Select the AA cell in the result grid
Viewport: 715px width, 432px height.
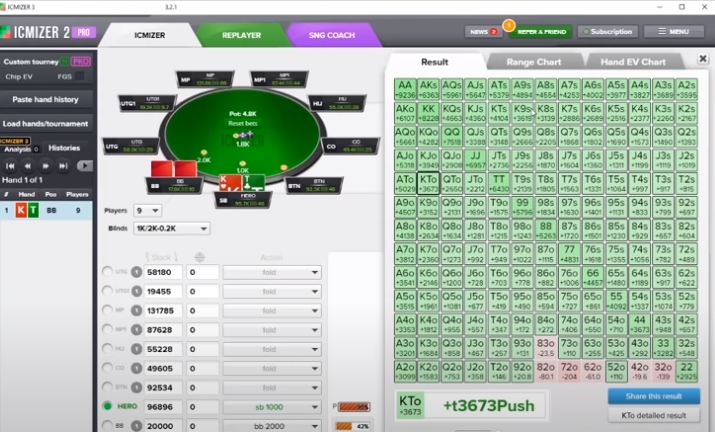(x=405, y=89)
